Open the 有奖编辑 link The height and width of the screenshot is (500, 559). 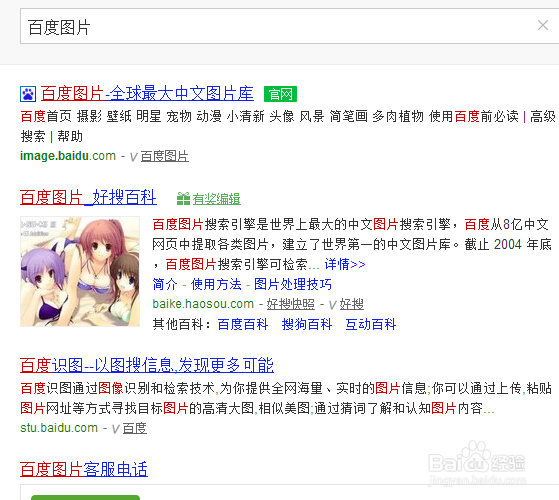click(x=216, y=199)
